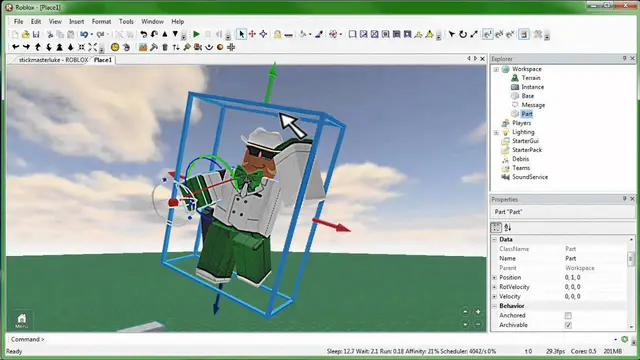Collapse the Data properties section
This screenshot has height=360, width=640.
pyautogui.click(x=495, y=240)
